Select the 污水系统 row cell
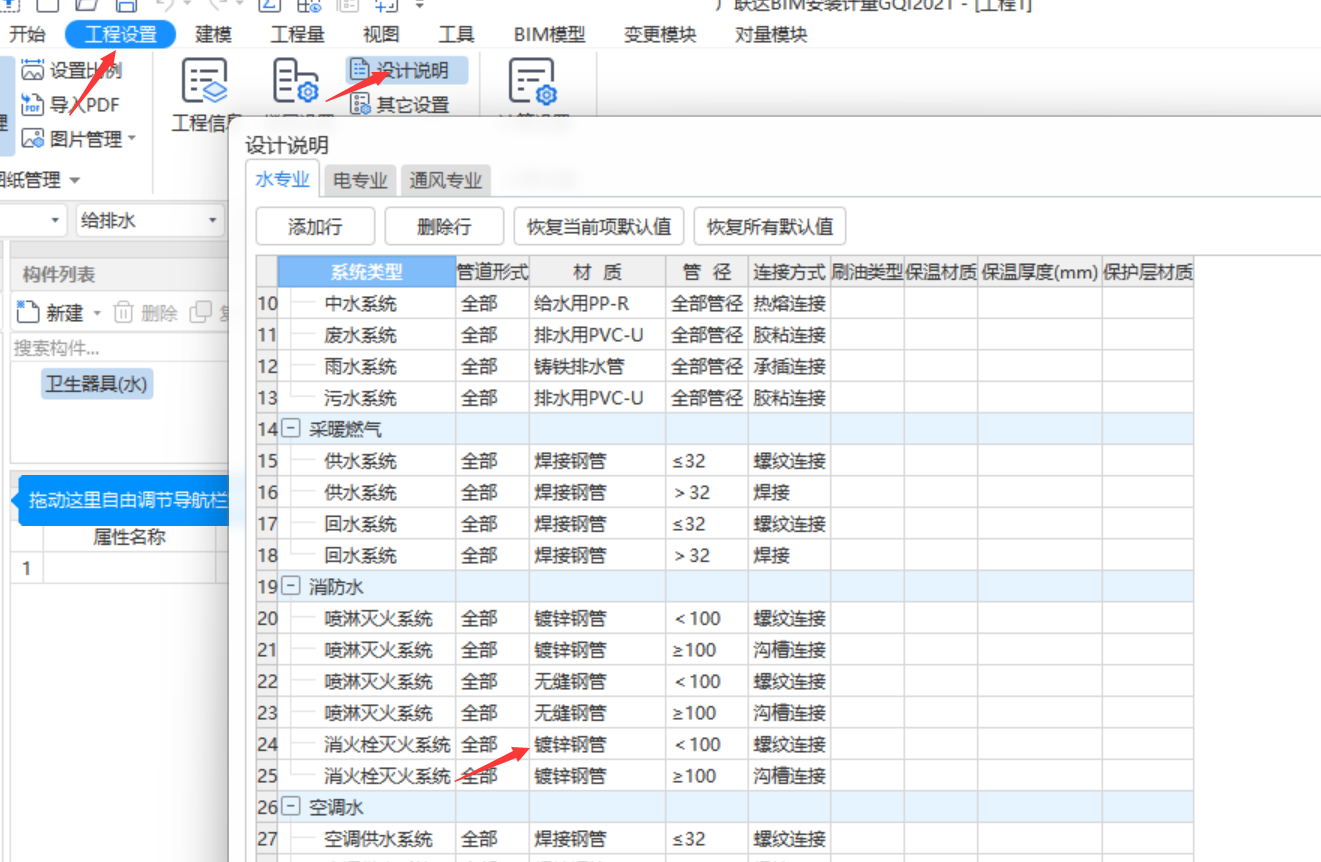Screen dimensions: 1321x862 (367, 398)
